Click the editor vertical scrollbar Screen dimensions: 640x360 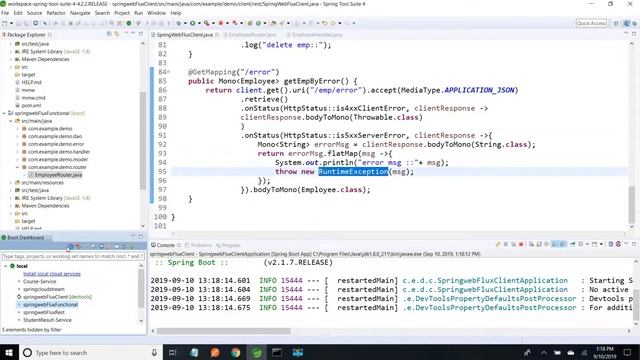click(632, 204)
